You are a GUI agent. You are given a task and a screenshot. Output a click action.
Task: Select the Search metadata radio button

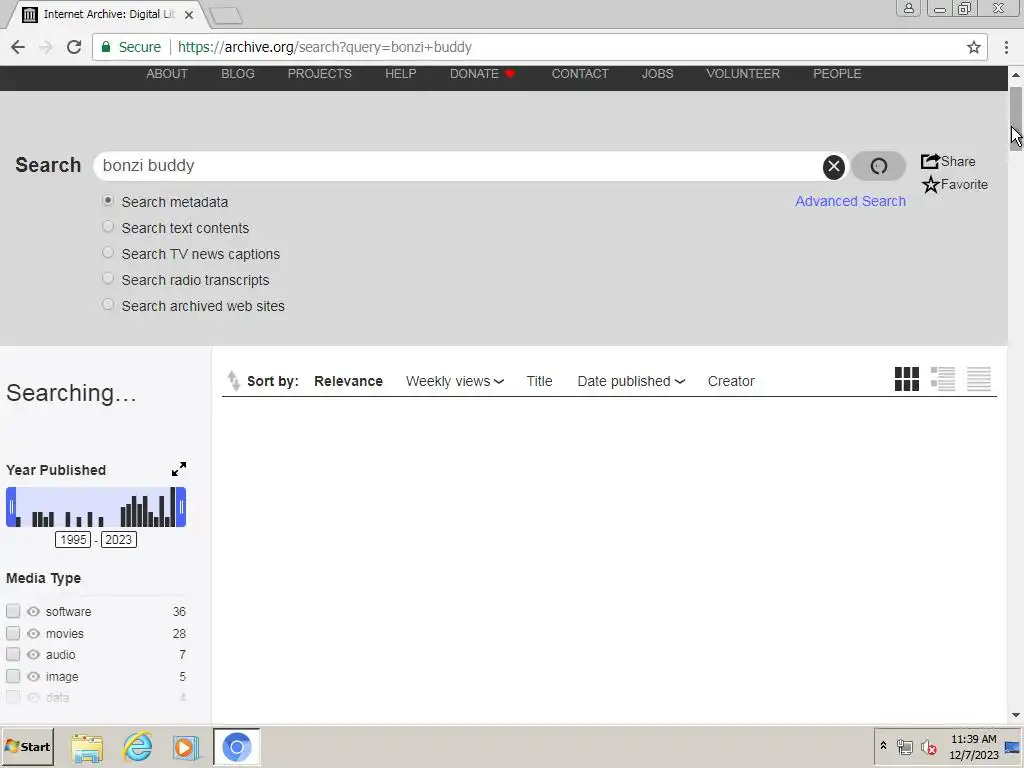(x=108, y=200)
